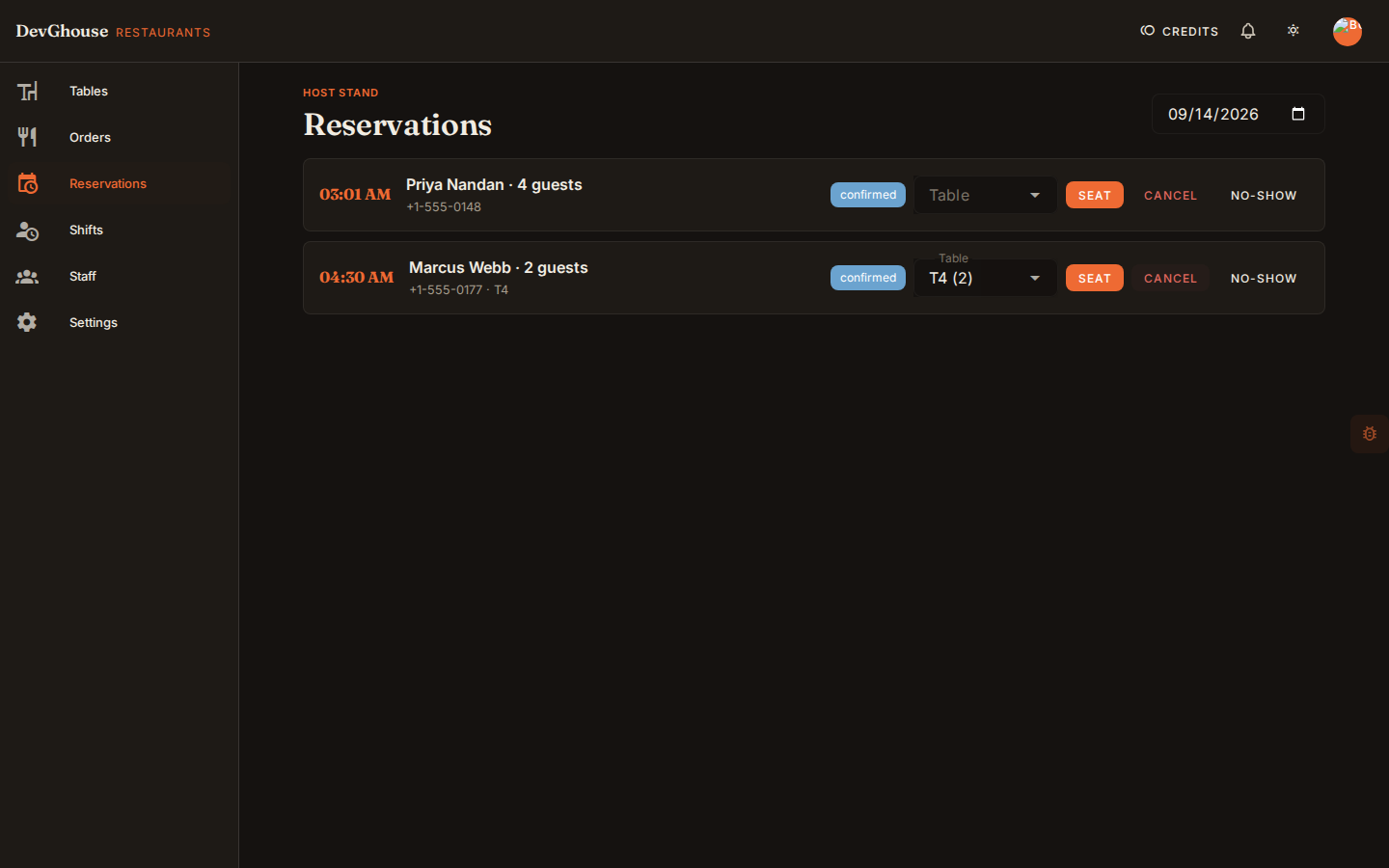
Task: Click the Tables sidebar icon
Action: coord(27,91)
